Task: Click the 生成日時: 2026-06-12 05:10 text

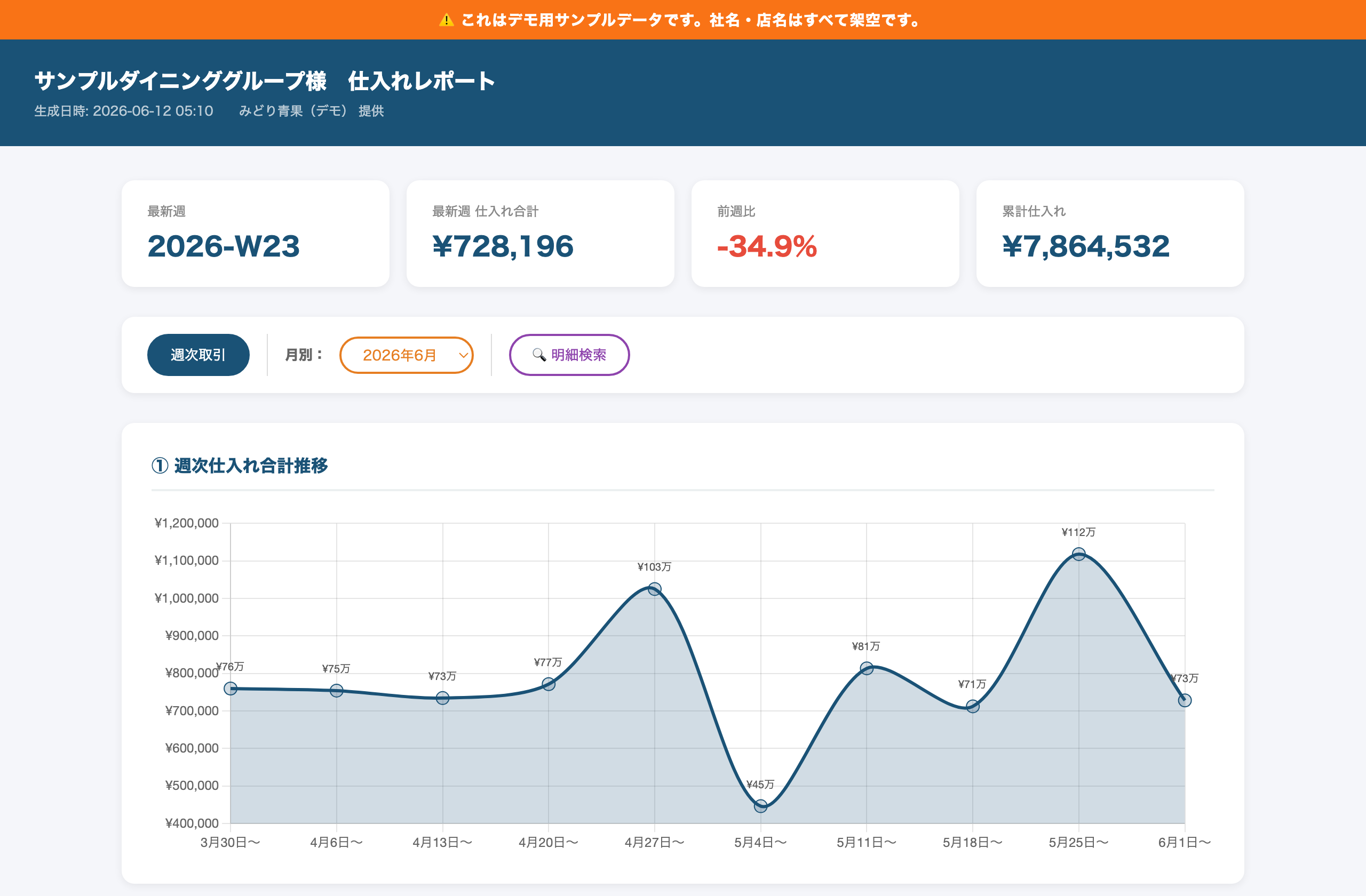Action: (x=124, y=111)
